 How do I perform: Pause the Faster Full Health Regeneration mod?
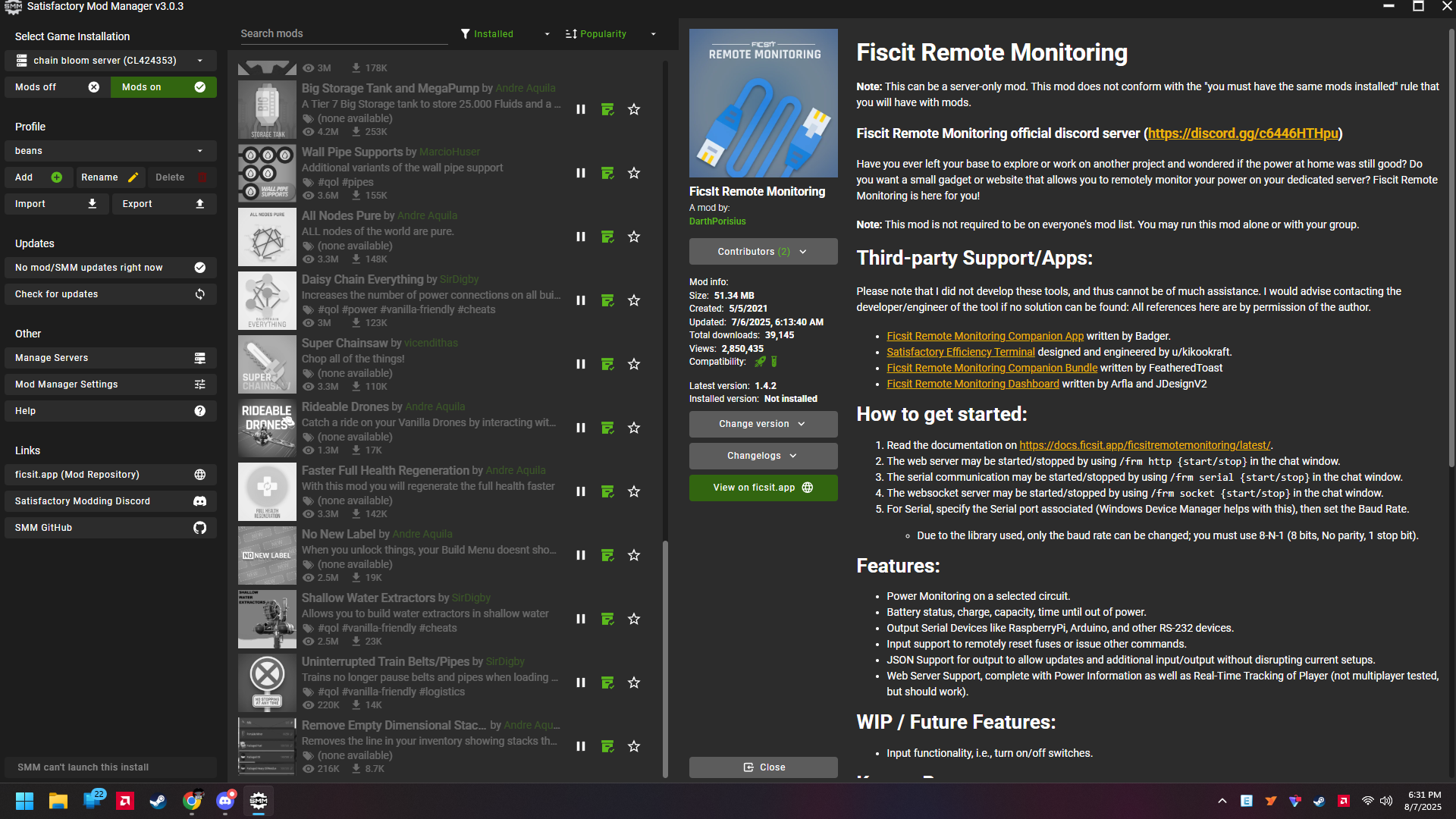click(581, 491)
